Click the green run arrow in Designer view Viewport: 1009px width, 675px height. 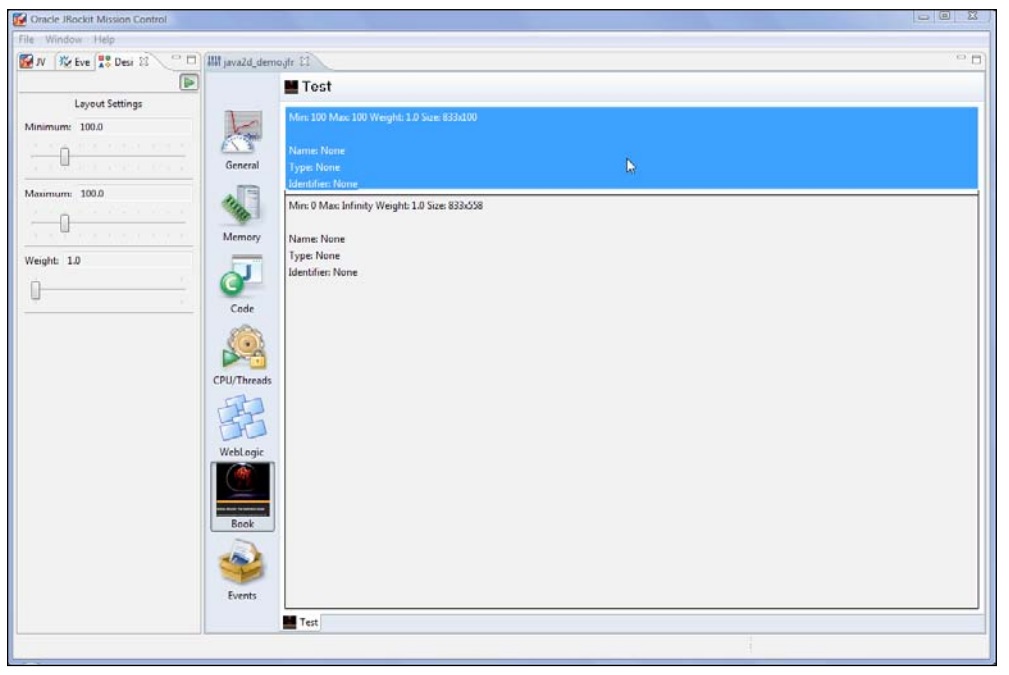click(186, 83)
